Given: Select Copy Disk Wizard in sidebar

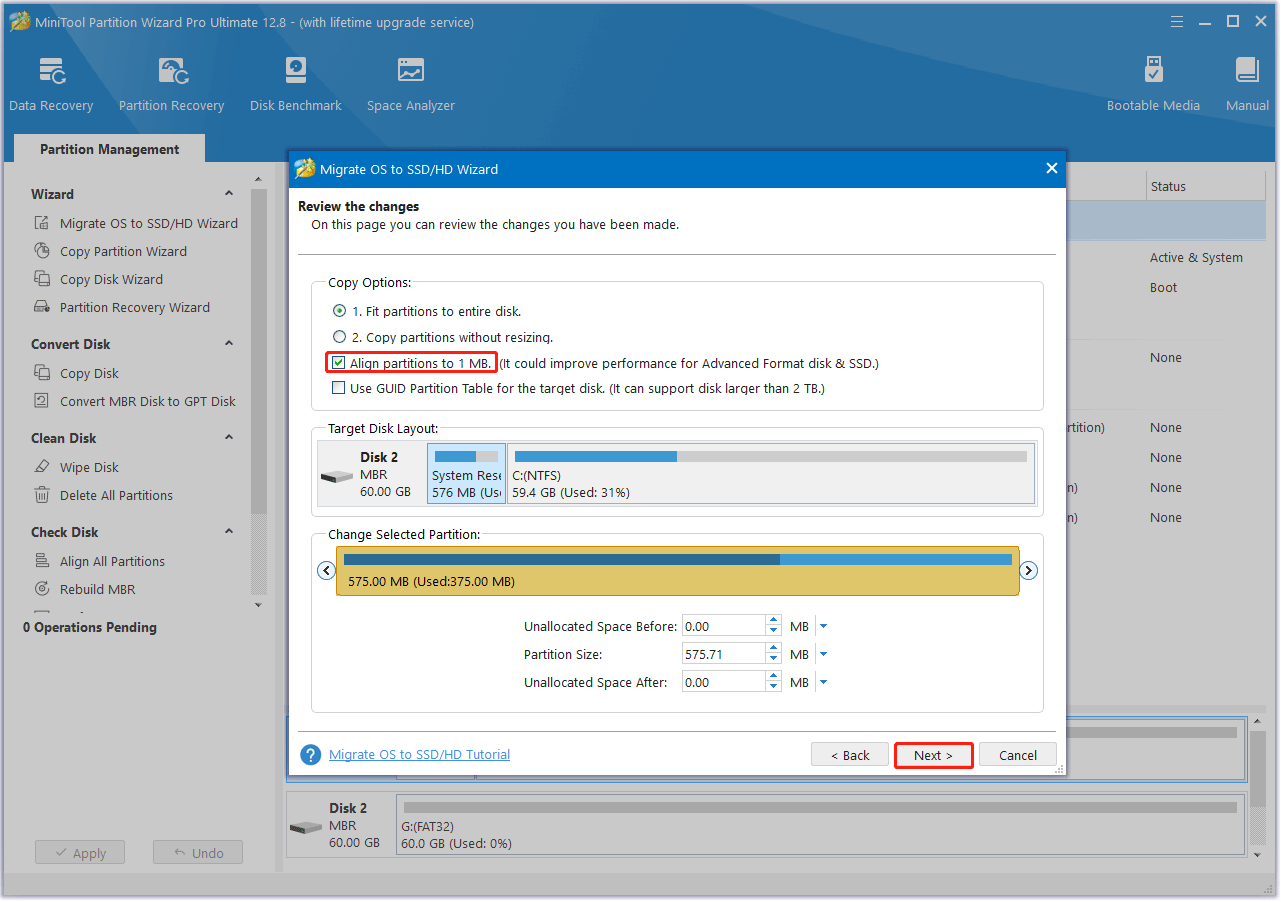Looking at the screenshot, I should pos(113,279).
